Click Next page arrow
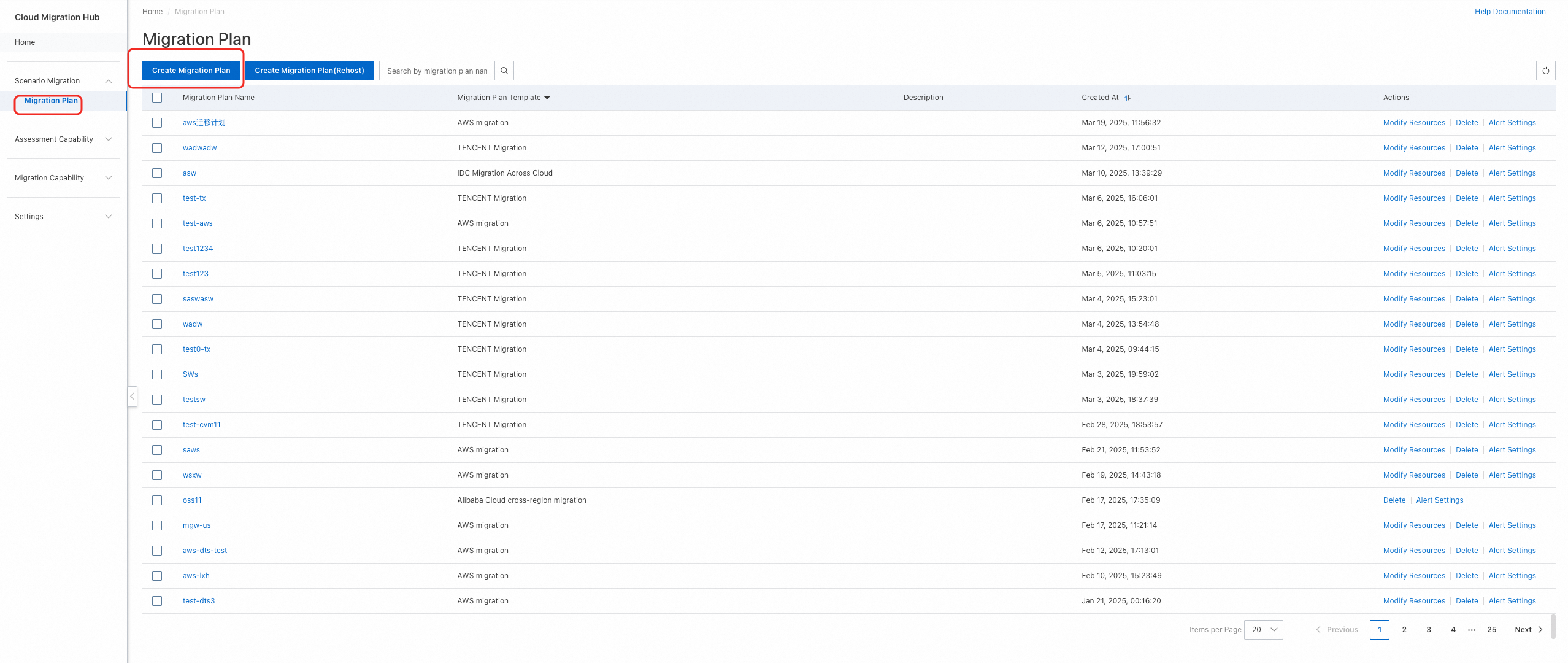 (1540, 629)
